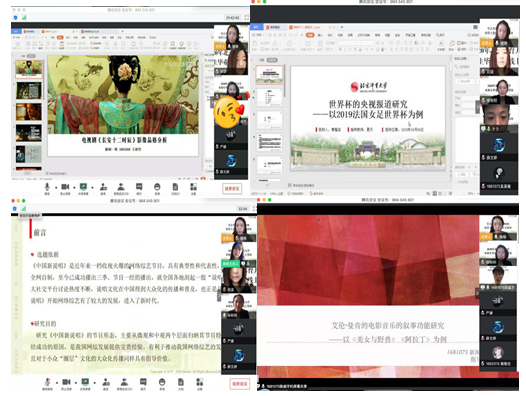Screen dimensions: 526x396
Task: Open Settings in bottom-left meeting window
Action: click(200, 384)
